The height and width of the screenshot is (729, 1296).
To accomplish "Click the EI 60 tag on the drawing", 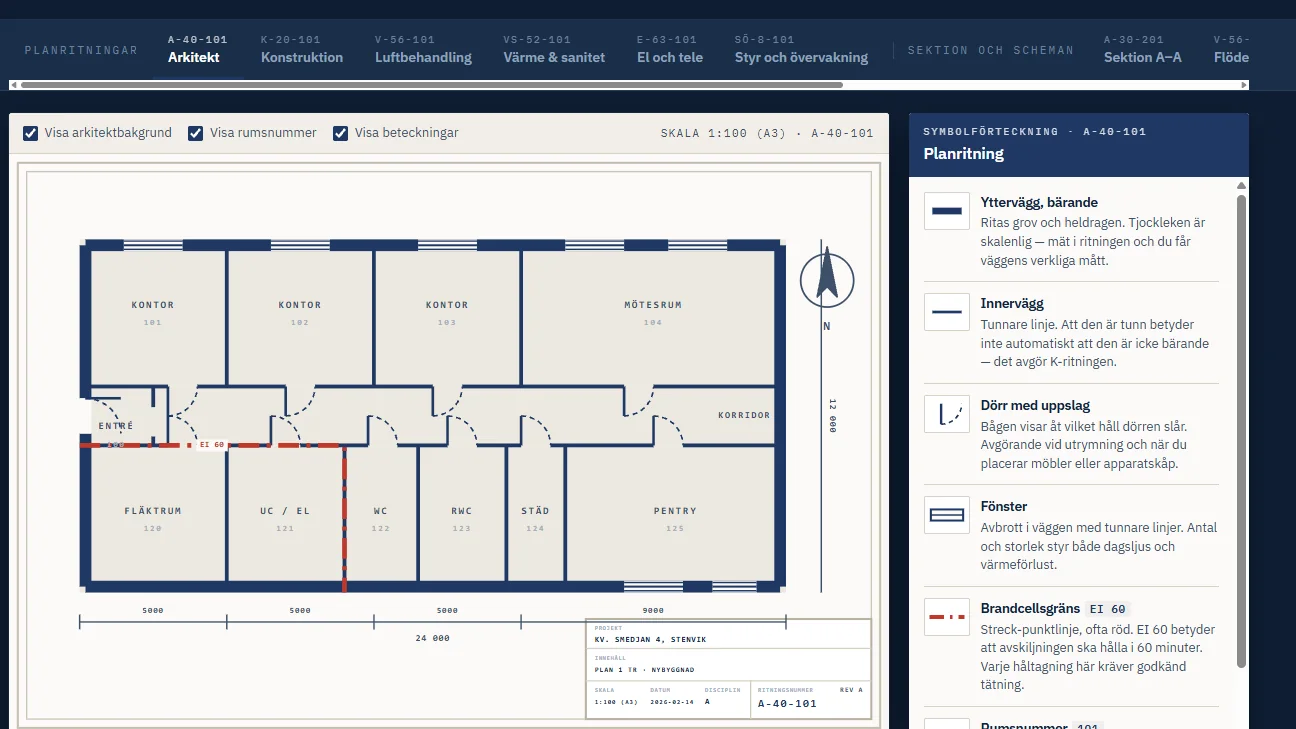I will coord(212,445).
